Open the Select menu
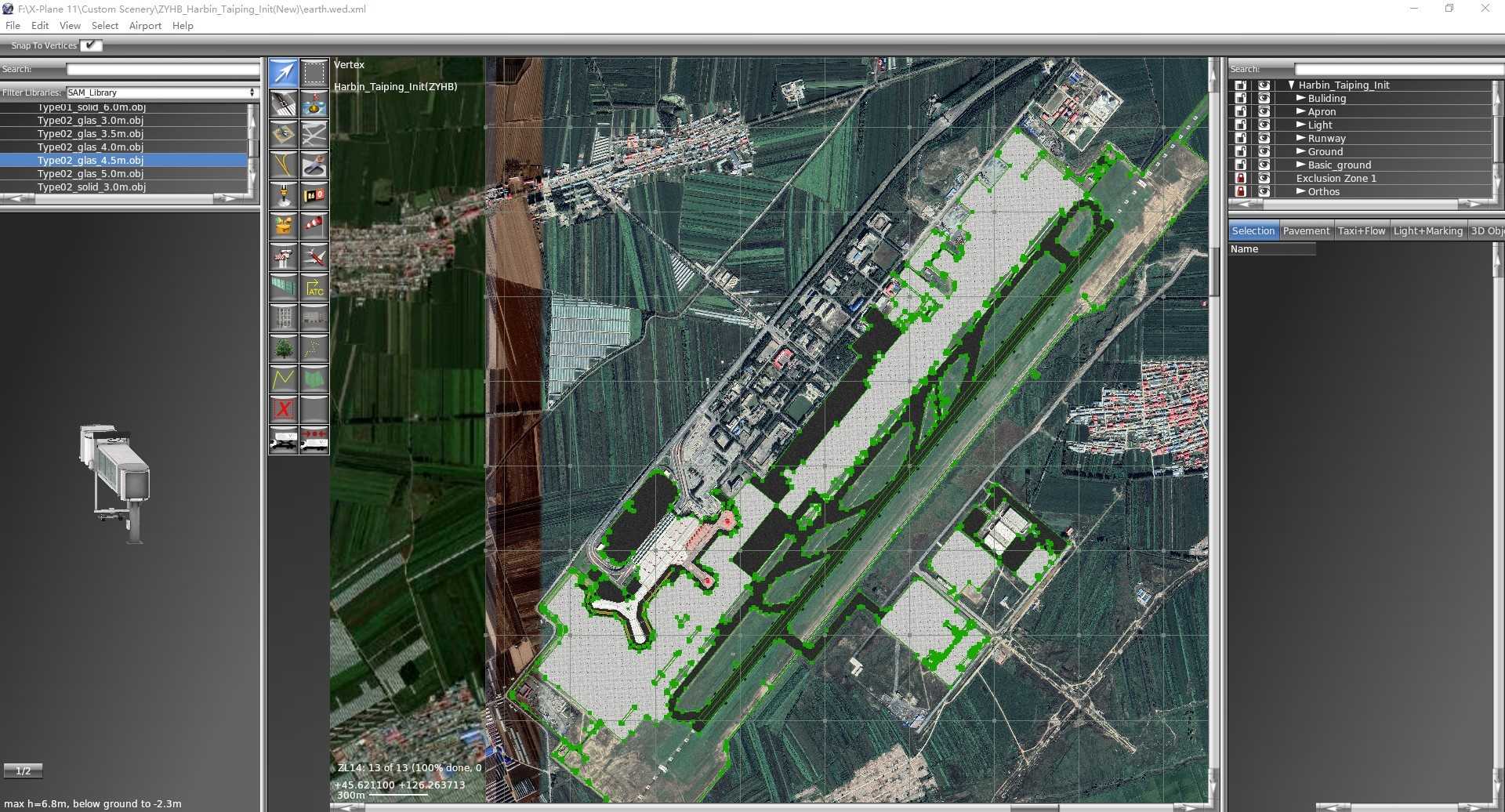This screenshot has width=1505, height=812. pyautogui.click(x=104, y=25)
